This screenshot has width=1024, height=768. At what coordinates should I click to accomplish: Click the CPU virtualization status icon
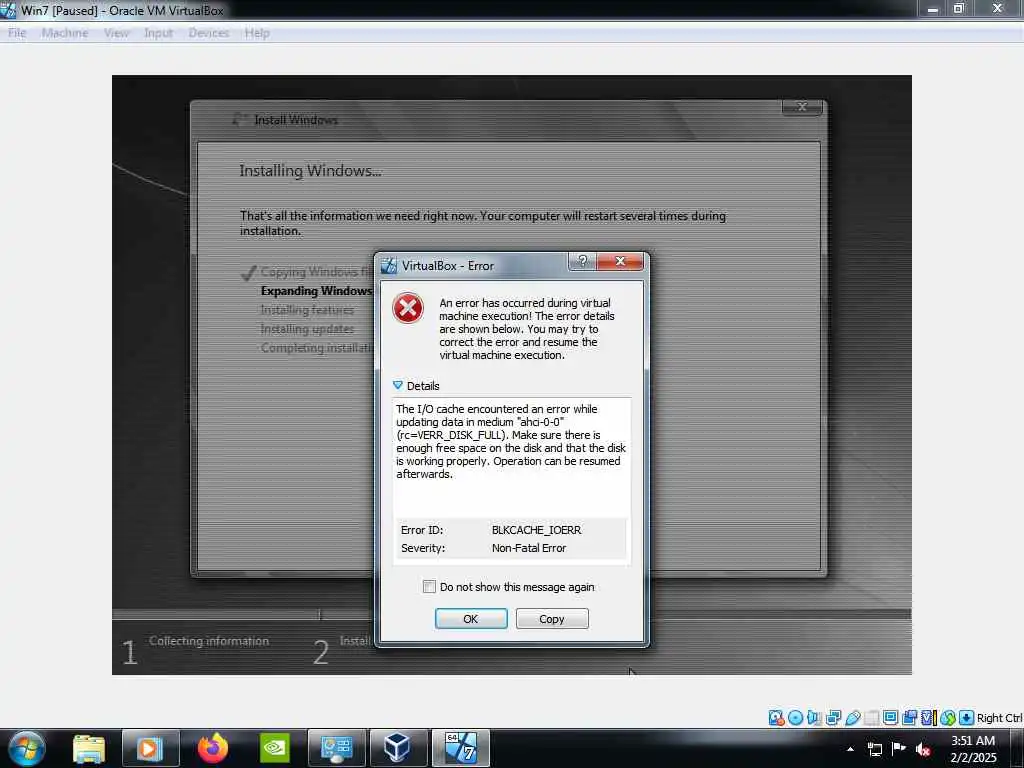pyautogui.click(x=928, y=718)
